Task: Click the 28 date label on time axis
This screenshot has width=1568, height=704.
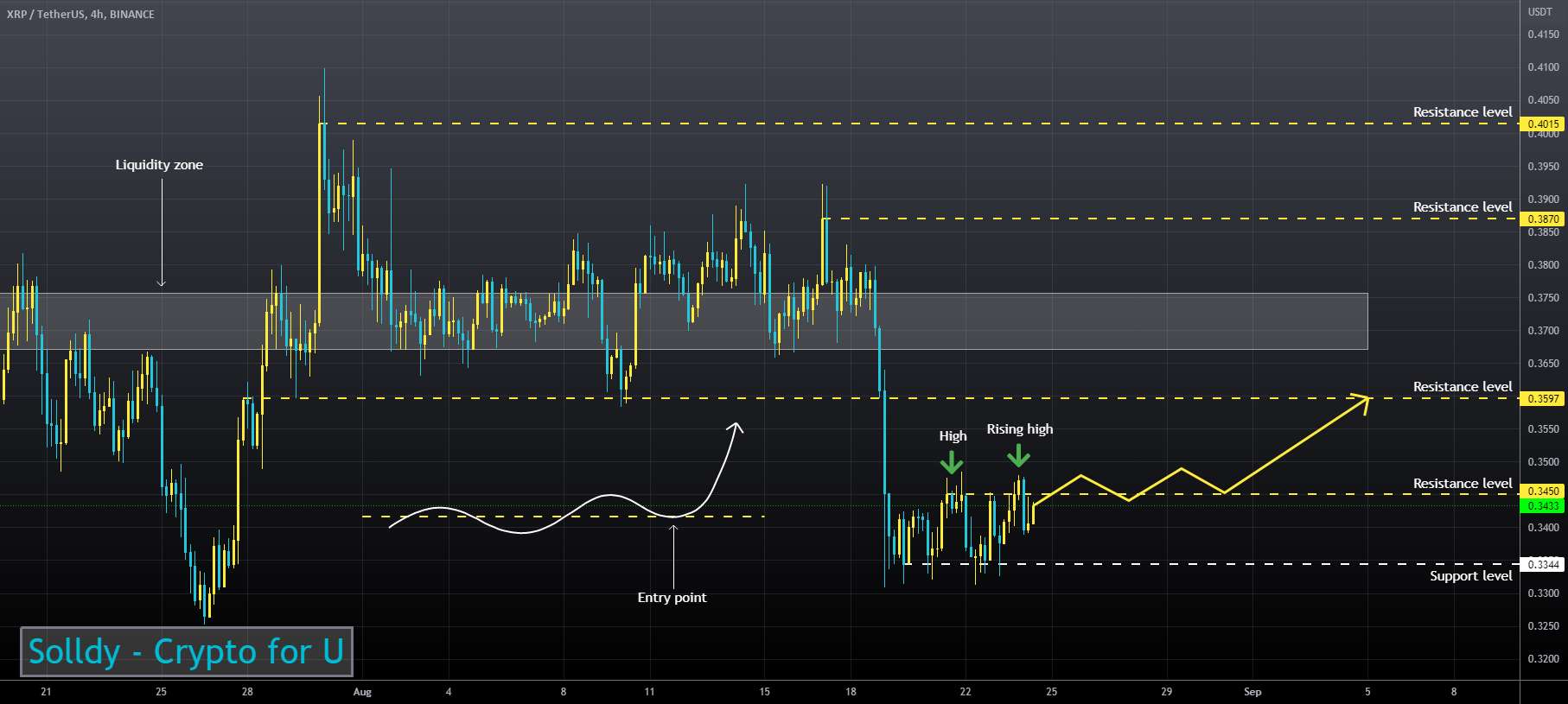Action: click(247, 692)
